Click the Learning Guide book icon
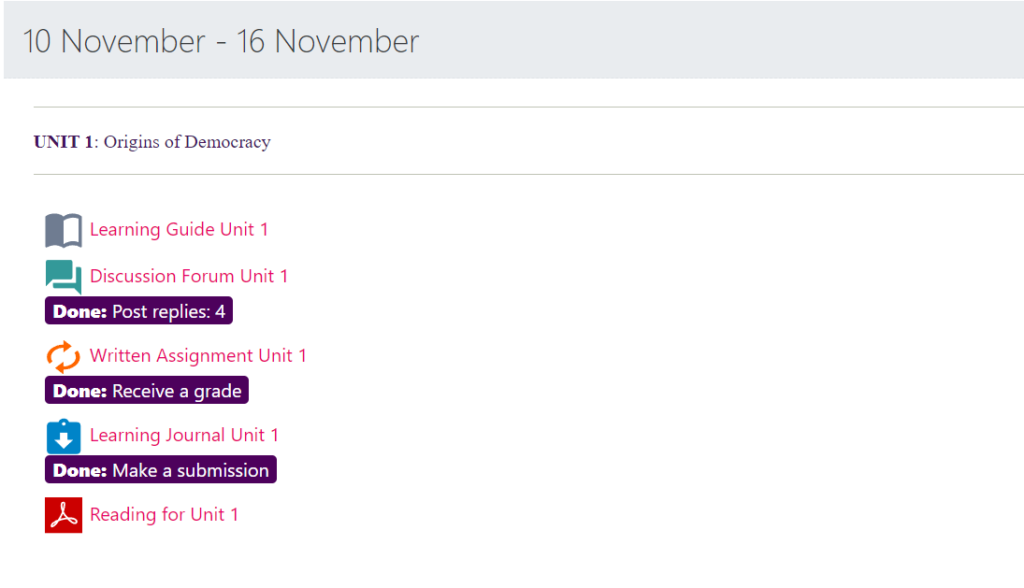The height and width of the screenshot is (588, 1024). (x=63, y=230)
